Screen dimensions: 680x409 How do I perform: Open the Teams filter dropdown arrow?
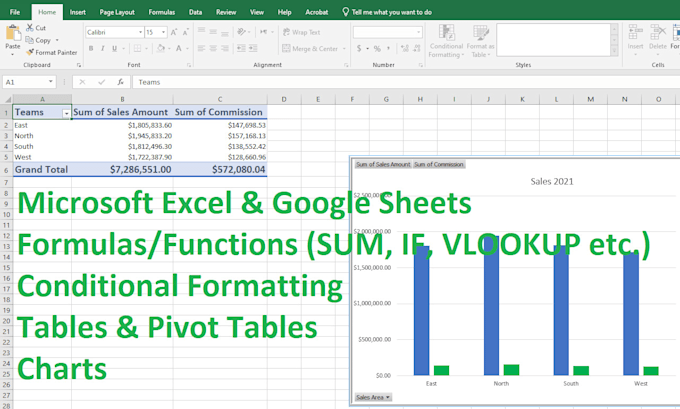click(66, 113)
